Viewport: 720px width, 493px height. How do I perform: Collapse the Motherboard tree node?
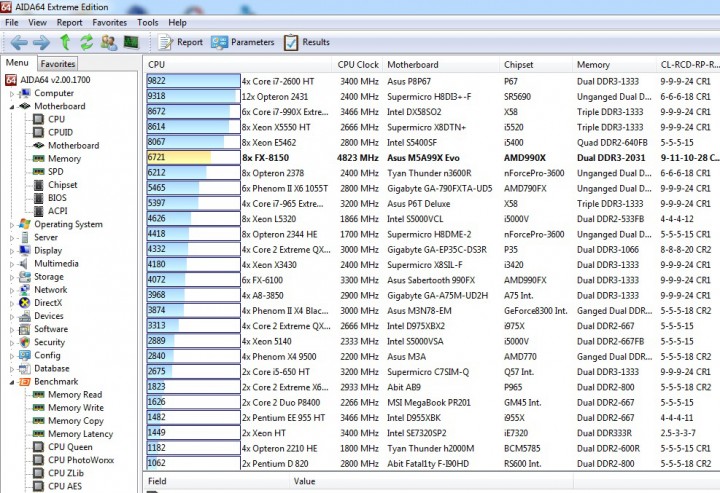[12, 106]
